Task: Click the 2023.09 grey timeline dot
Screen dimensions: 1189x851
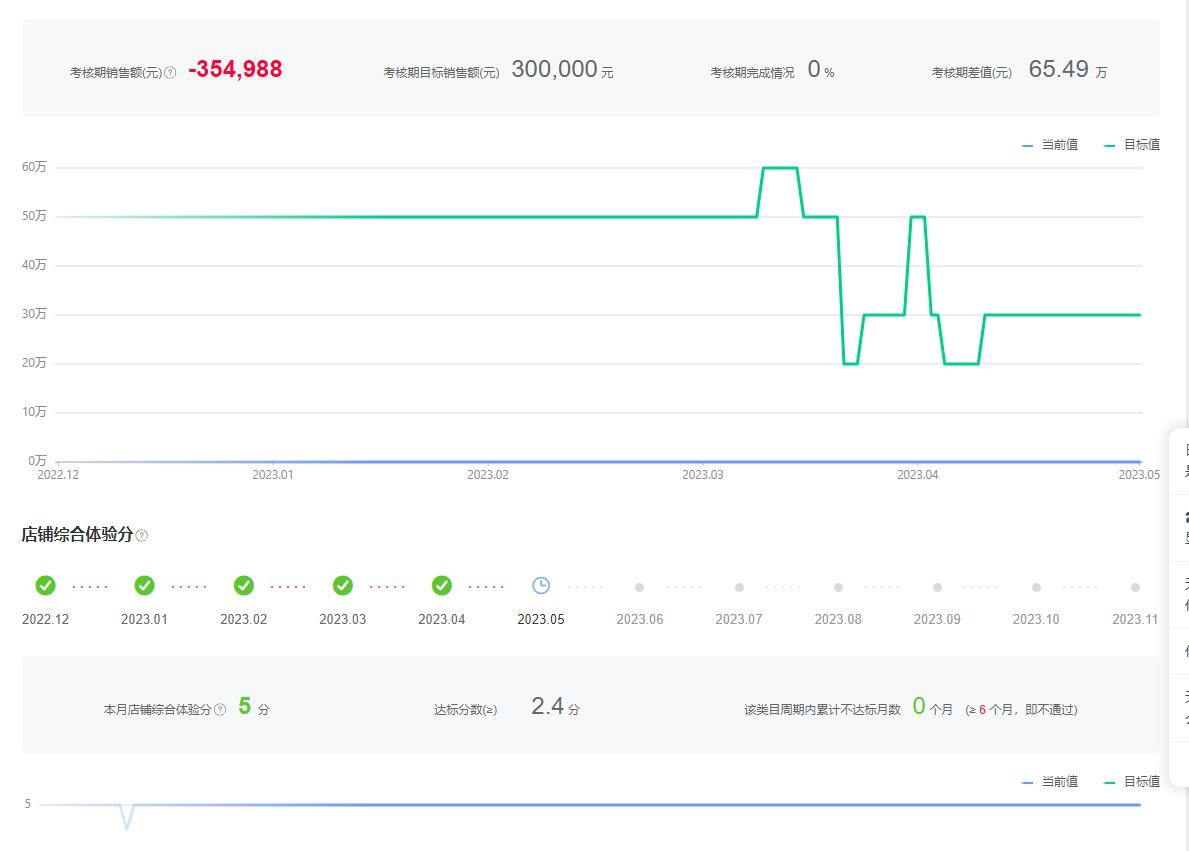Action: click(x=937, y=588)
